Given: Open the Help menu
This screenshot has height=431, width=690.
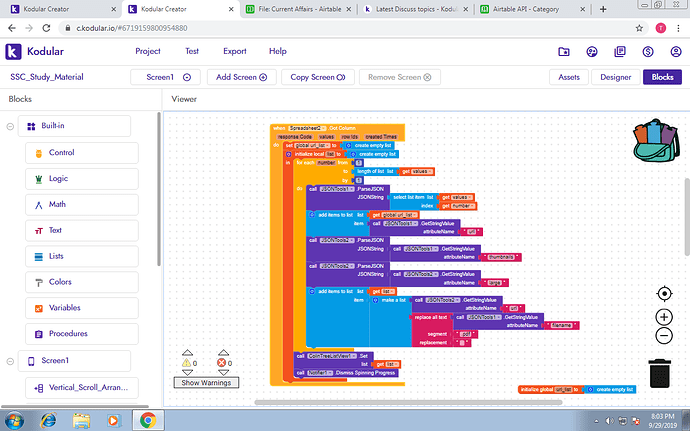Looking at the screenshot, I should tap(278, 52).
